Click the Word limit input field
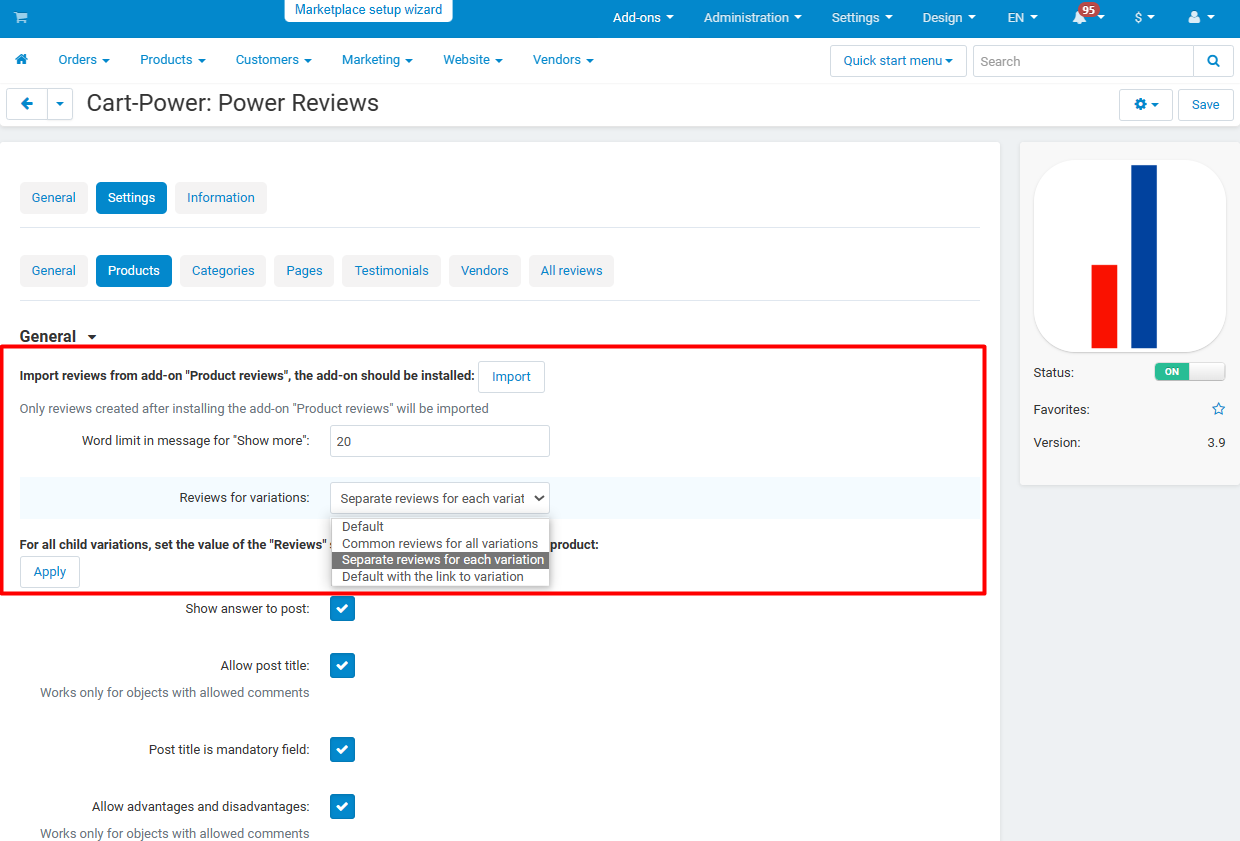The height and width of the screenshot is (841, 1240). 440,441
